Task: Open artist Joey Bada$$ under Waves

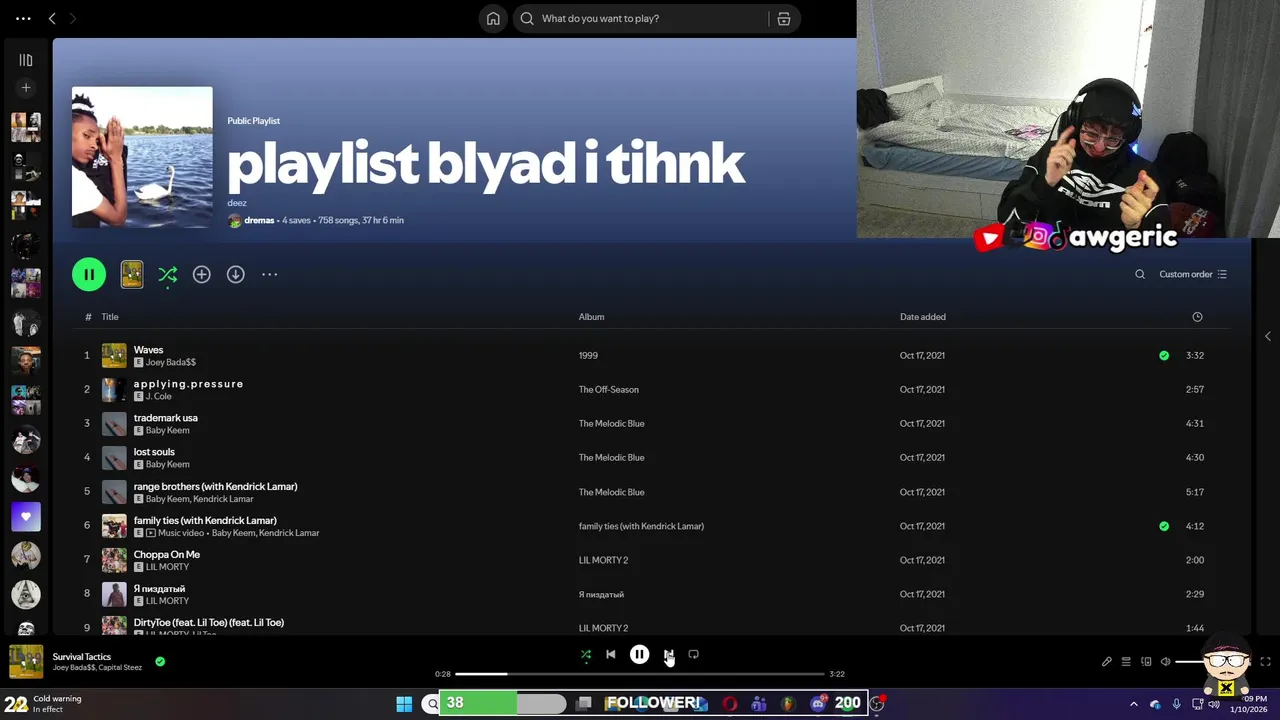Action: point(171,362)
